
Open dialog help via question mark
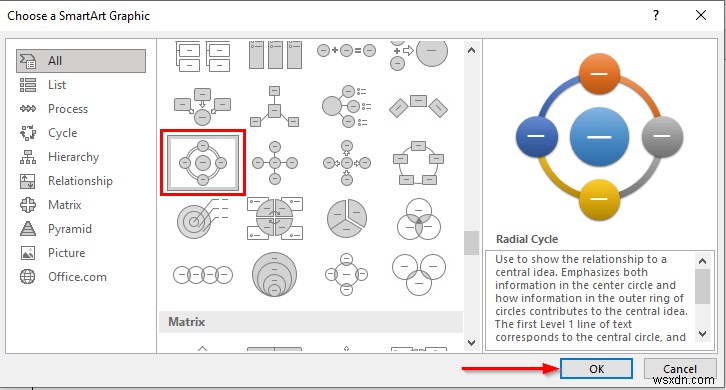[x=656, y=15]
